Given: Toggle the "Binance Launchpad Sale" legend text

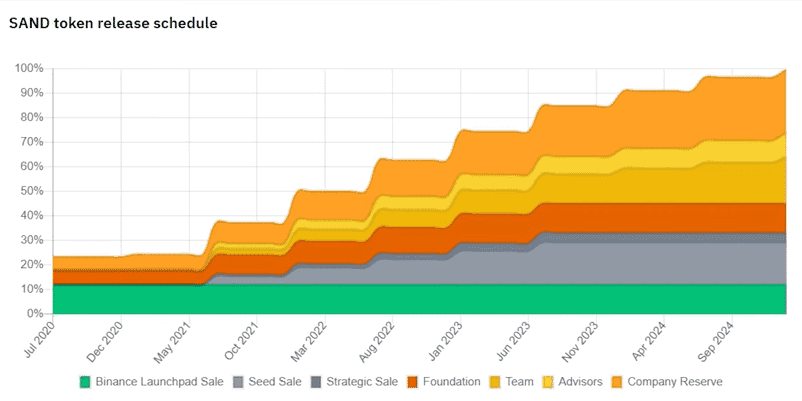Looking at the screenshot, I should point(159,381).
